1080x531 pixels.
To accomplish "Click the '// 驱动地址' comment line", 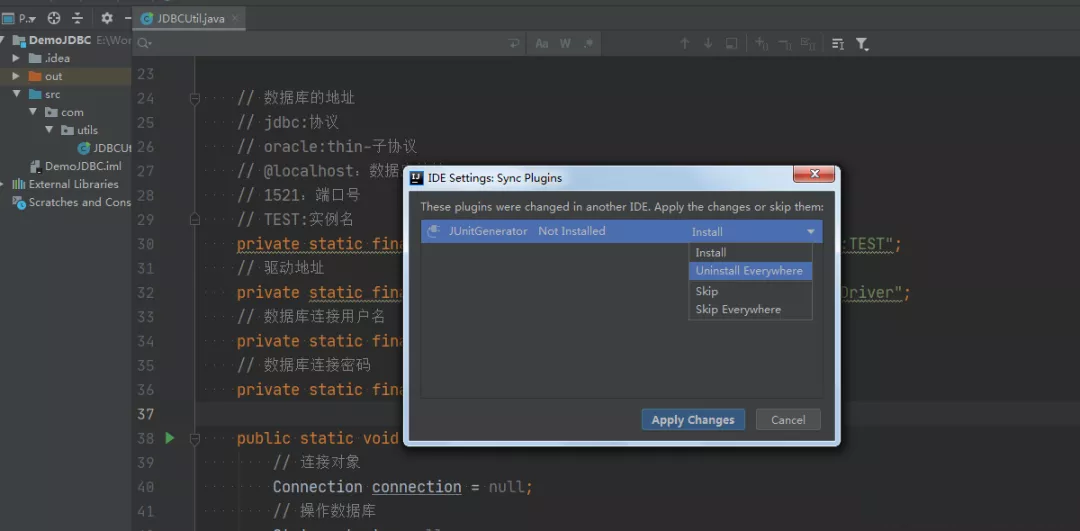I will coord(280,268).
